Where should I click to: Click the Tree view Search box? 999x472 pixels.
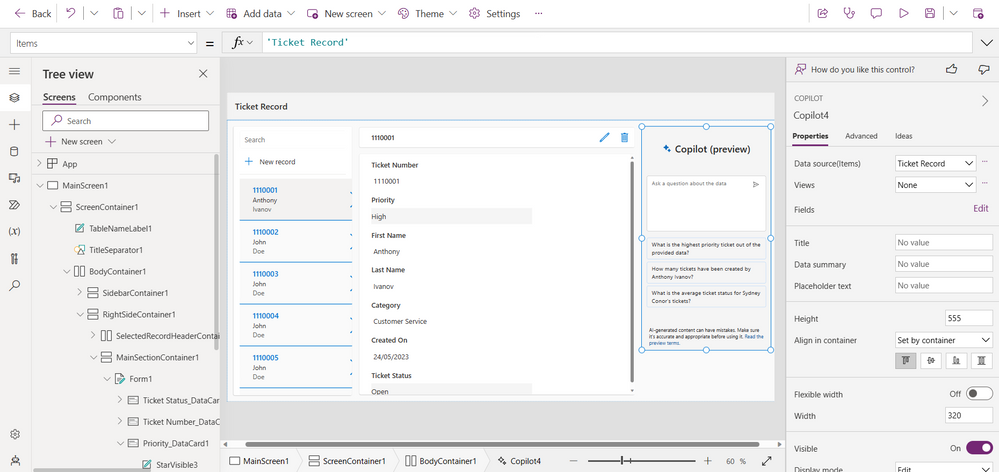(x=126, y=120)
